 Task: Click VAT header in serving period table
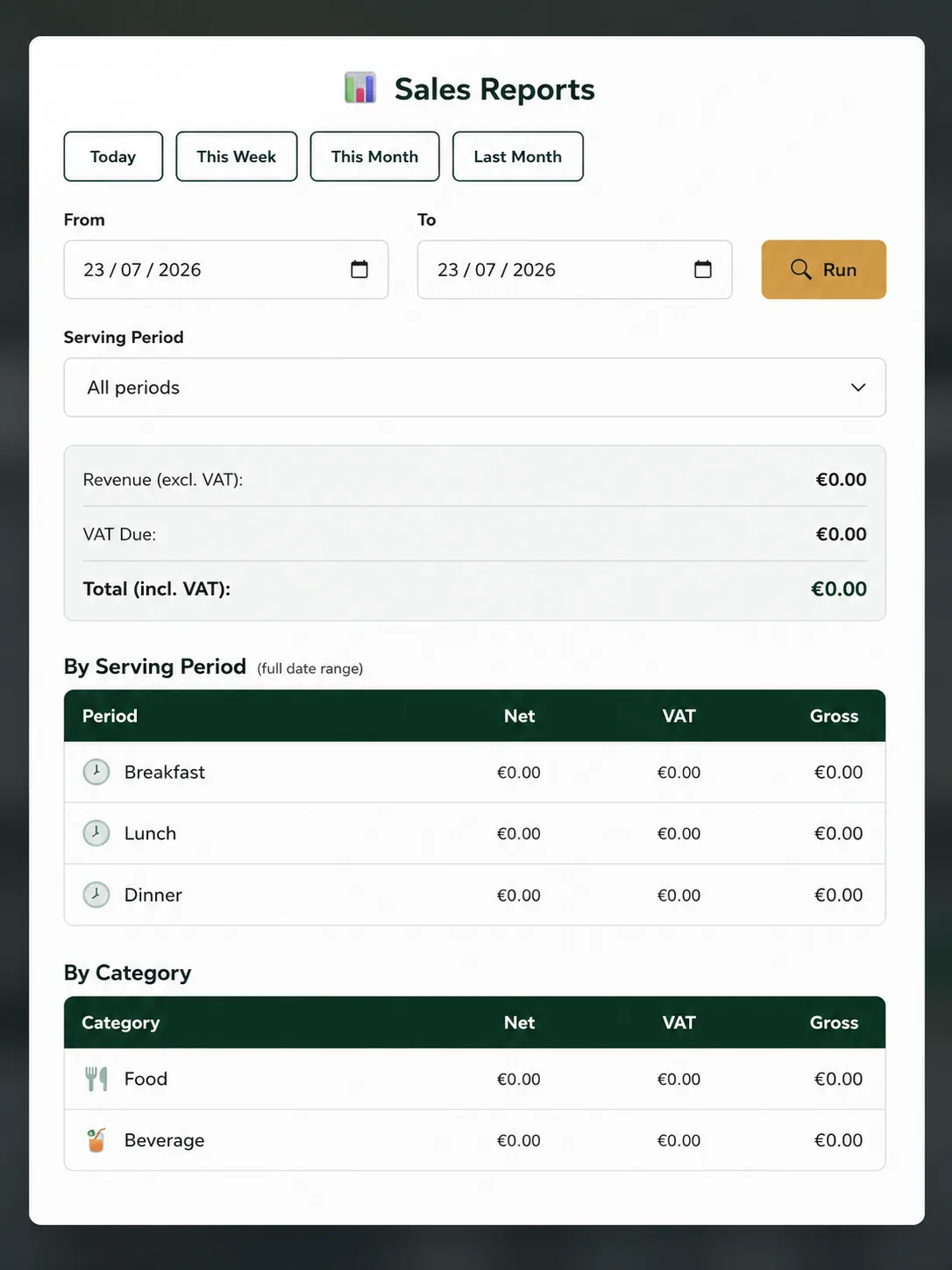tap(679, 716)
